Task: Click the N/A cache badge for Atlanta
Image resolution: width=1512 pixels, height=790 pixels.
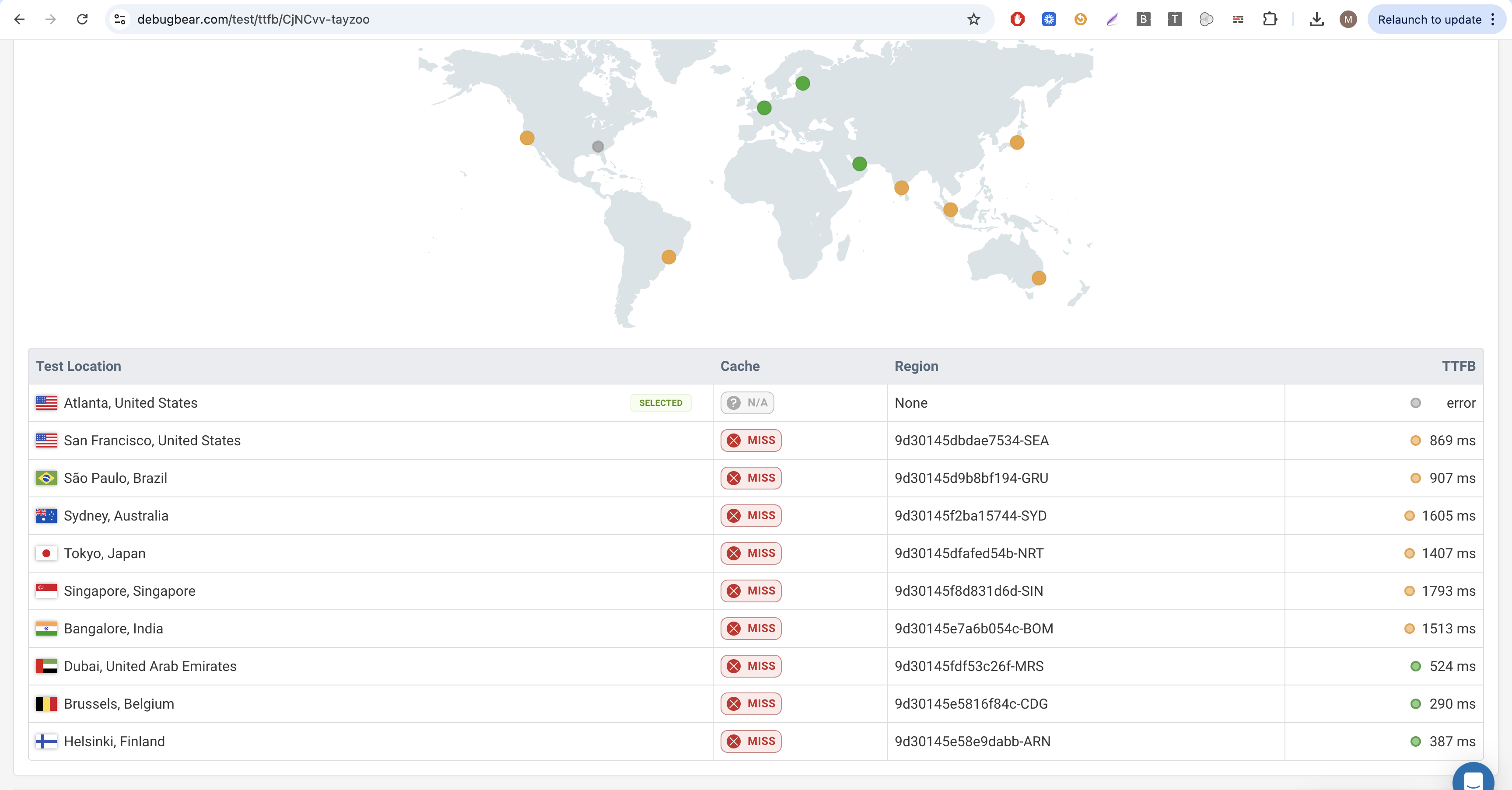Action: click(747, 403)
